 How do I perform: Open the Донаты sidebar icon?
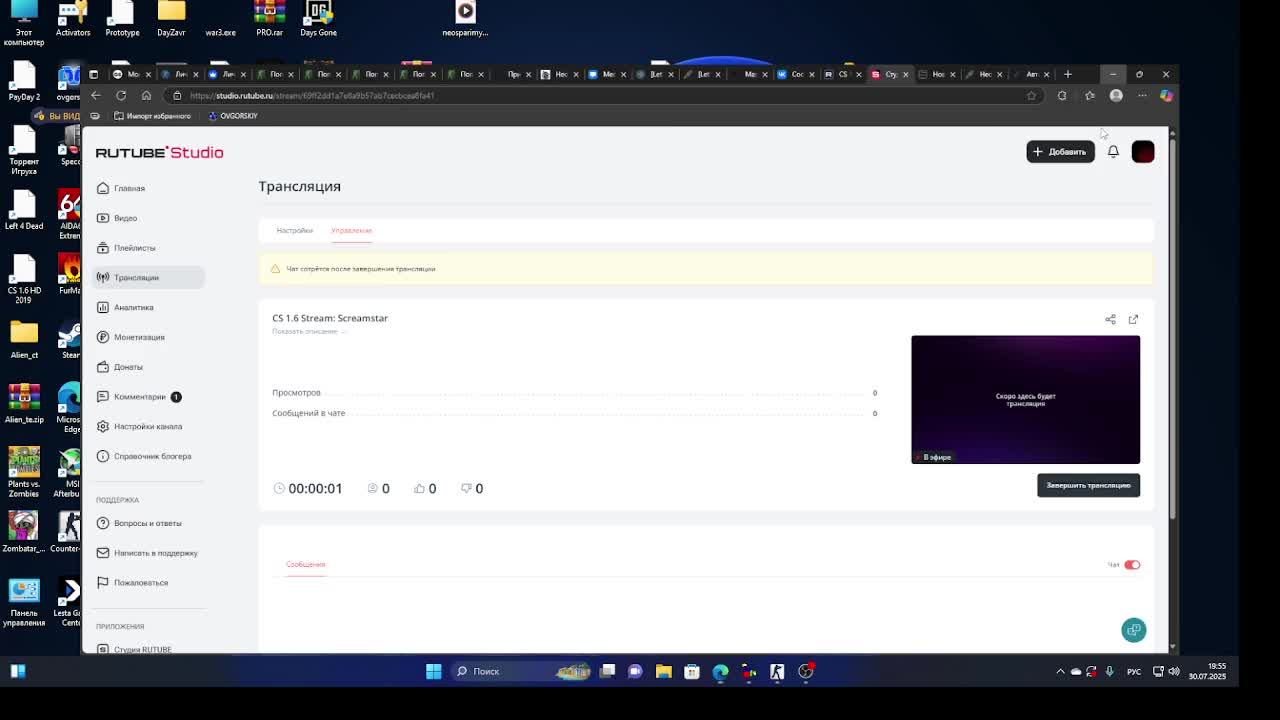(103, 367)
